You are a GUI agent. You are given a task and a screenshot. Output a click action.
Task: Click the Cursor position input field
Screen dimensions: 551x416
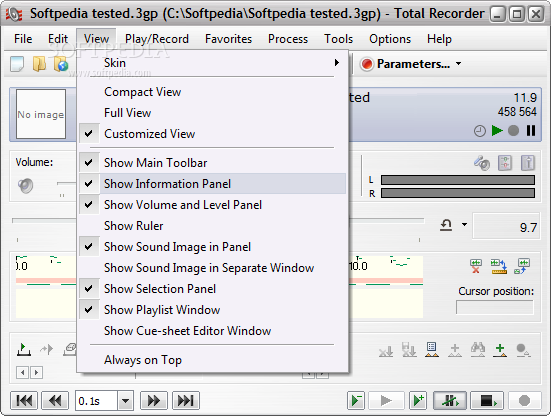click(494, 307)
